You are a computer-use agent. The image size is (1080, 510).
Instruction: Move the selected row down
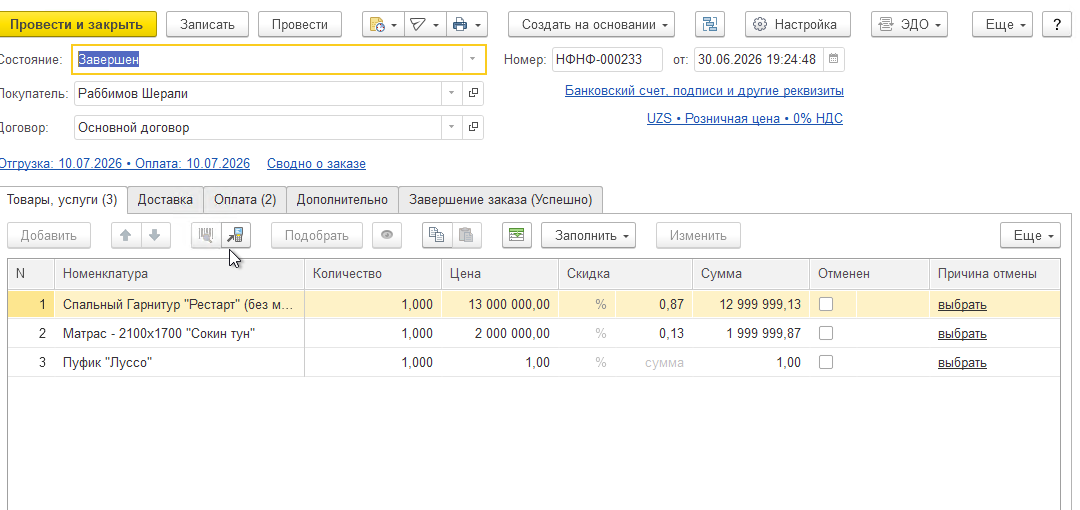coord(155,235)
